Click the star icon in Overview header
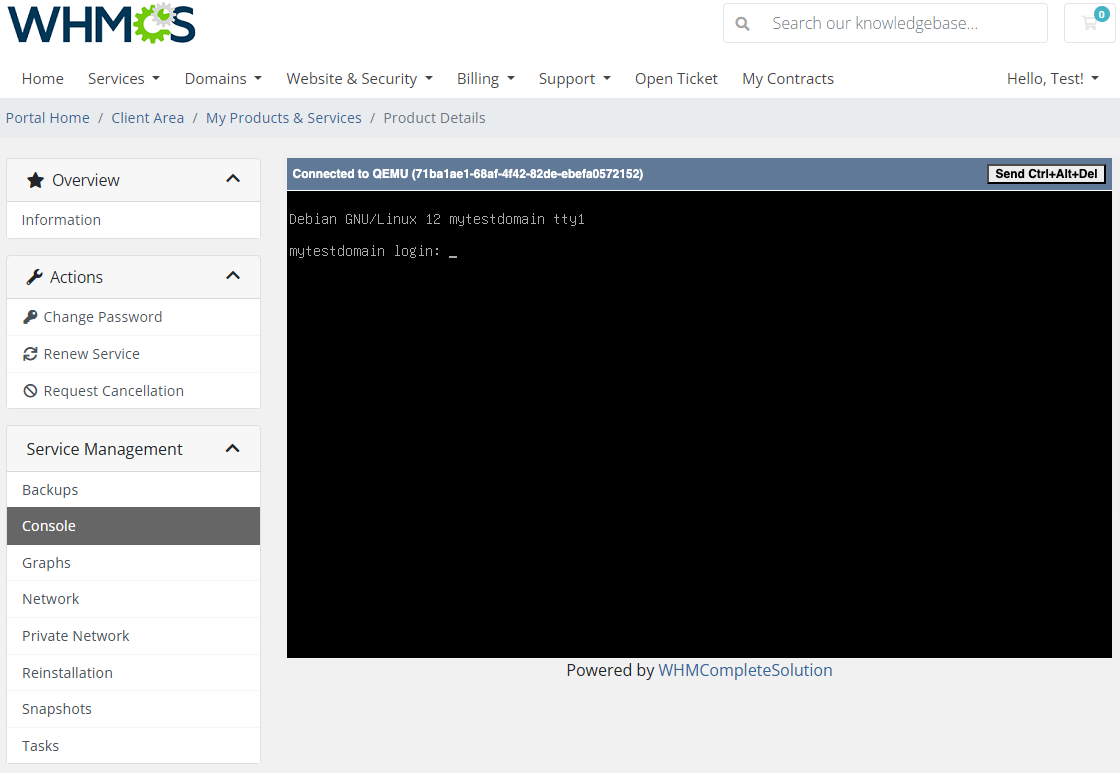1120x773 pixels. (x=35, y=180)
